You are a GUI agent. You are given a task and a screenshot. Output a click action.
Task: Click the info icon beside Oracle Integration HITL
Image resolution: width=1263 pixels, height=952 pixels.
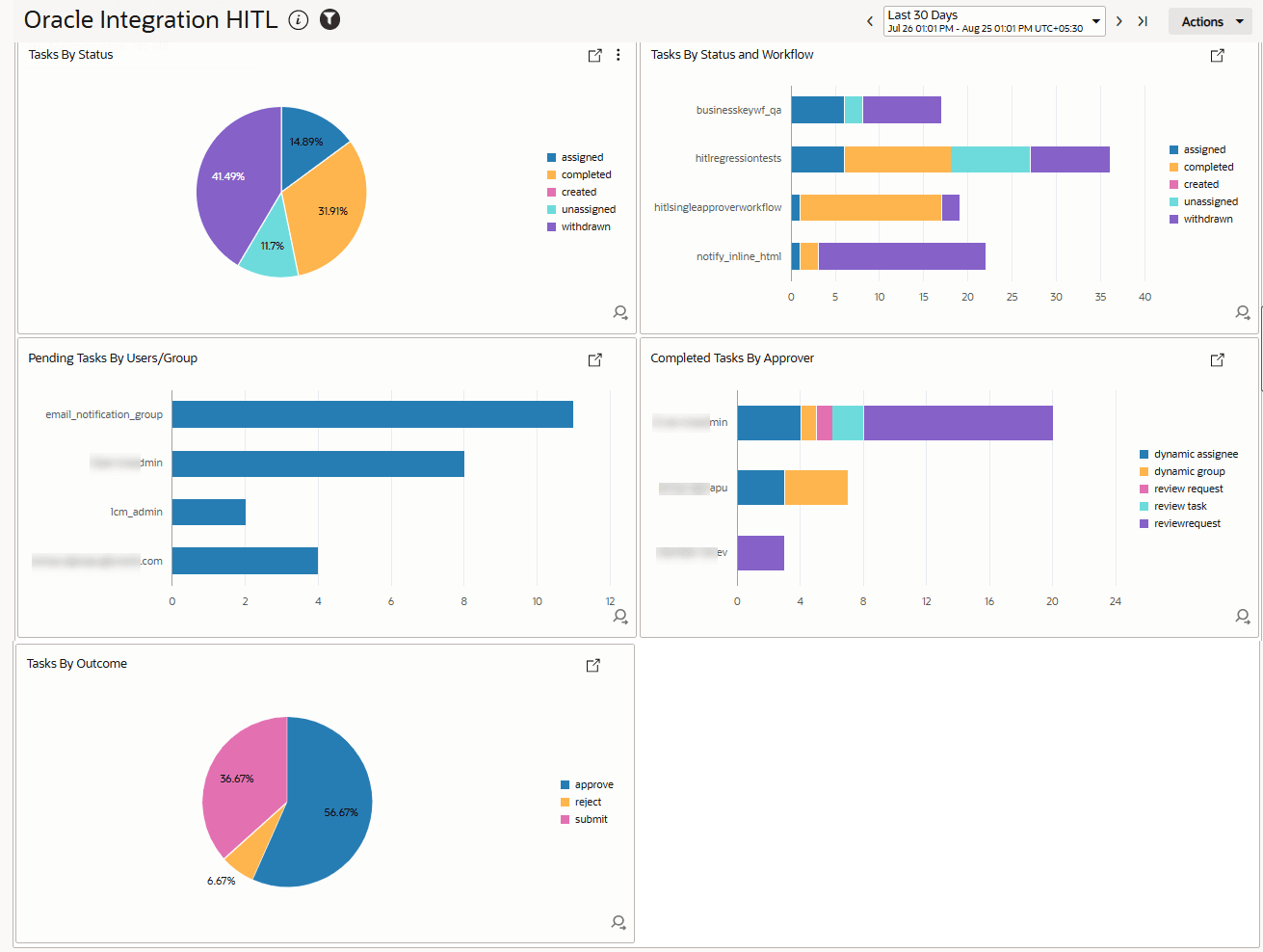tap(299, 20)
